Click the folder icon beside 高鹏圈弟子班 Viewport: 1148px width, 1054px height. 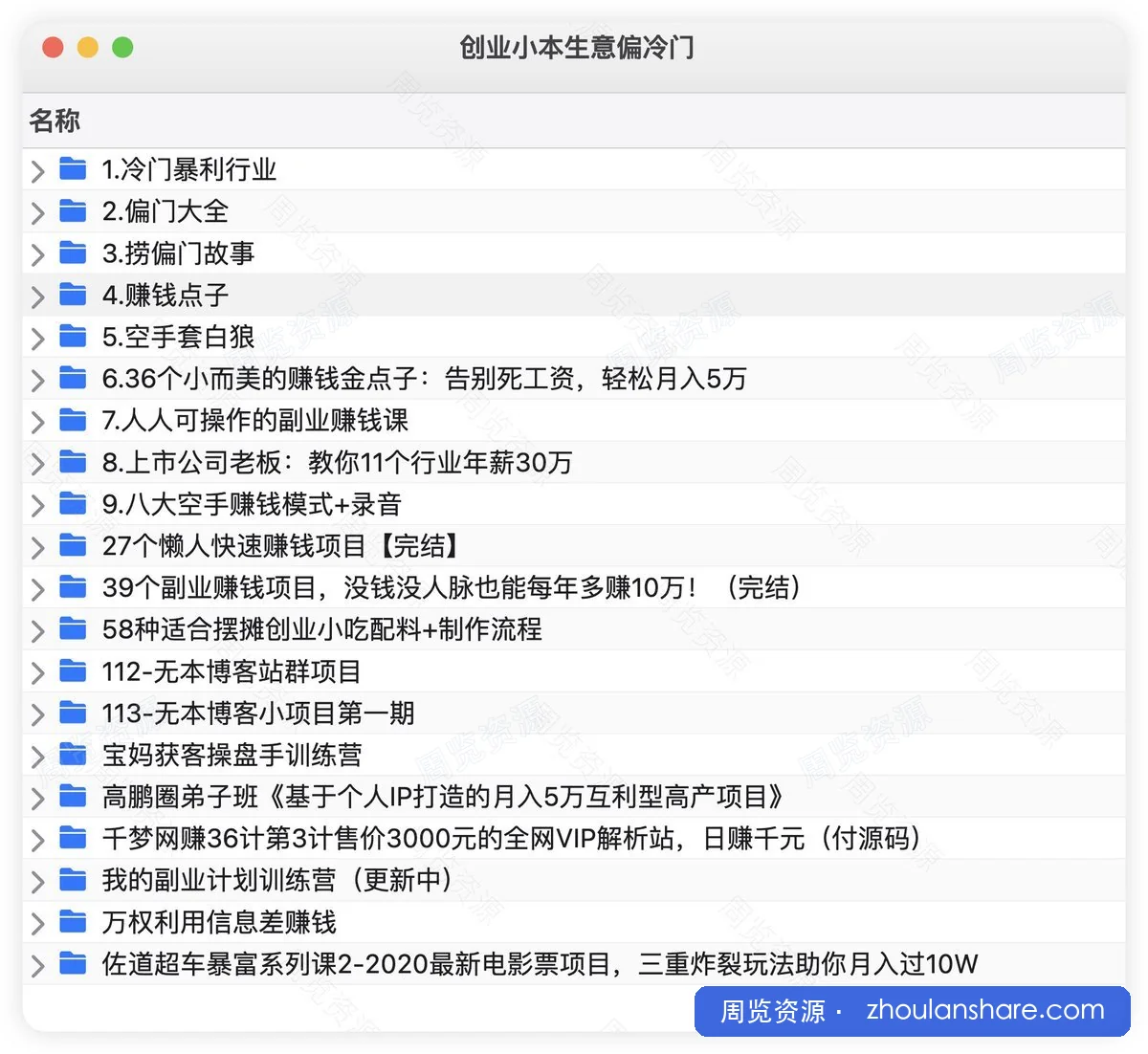tap(73, 797)
